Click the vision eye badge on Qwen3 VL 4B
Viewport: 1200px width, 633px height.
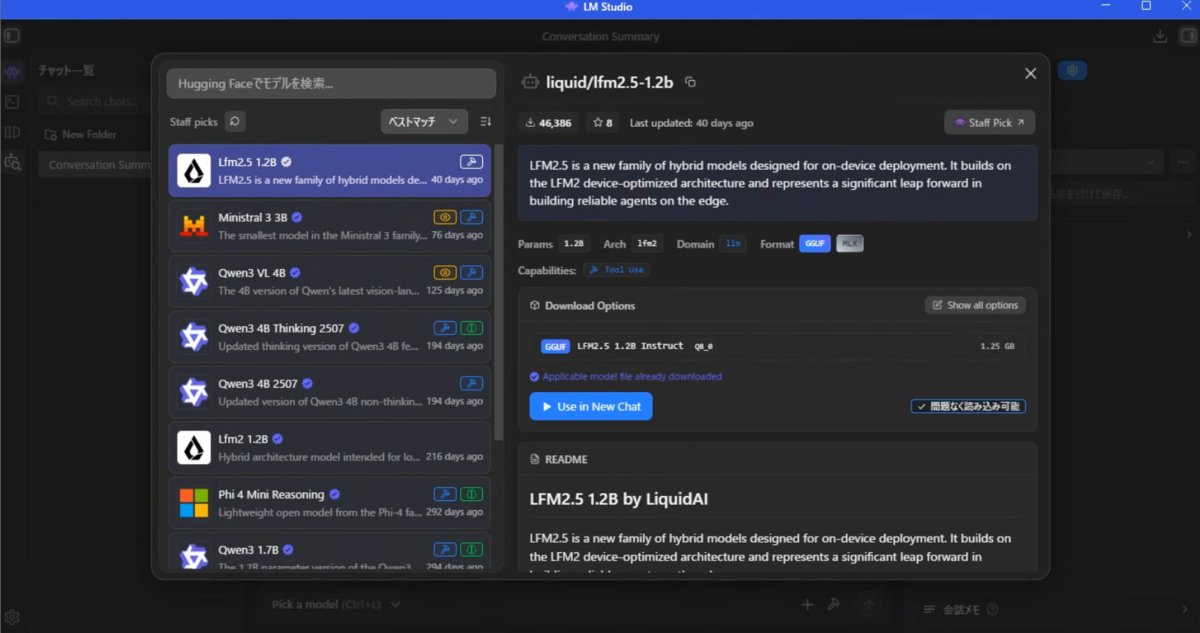pos(445,272)
